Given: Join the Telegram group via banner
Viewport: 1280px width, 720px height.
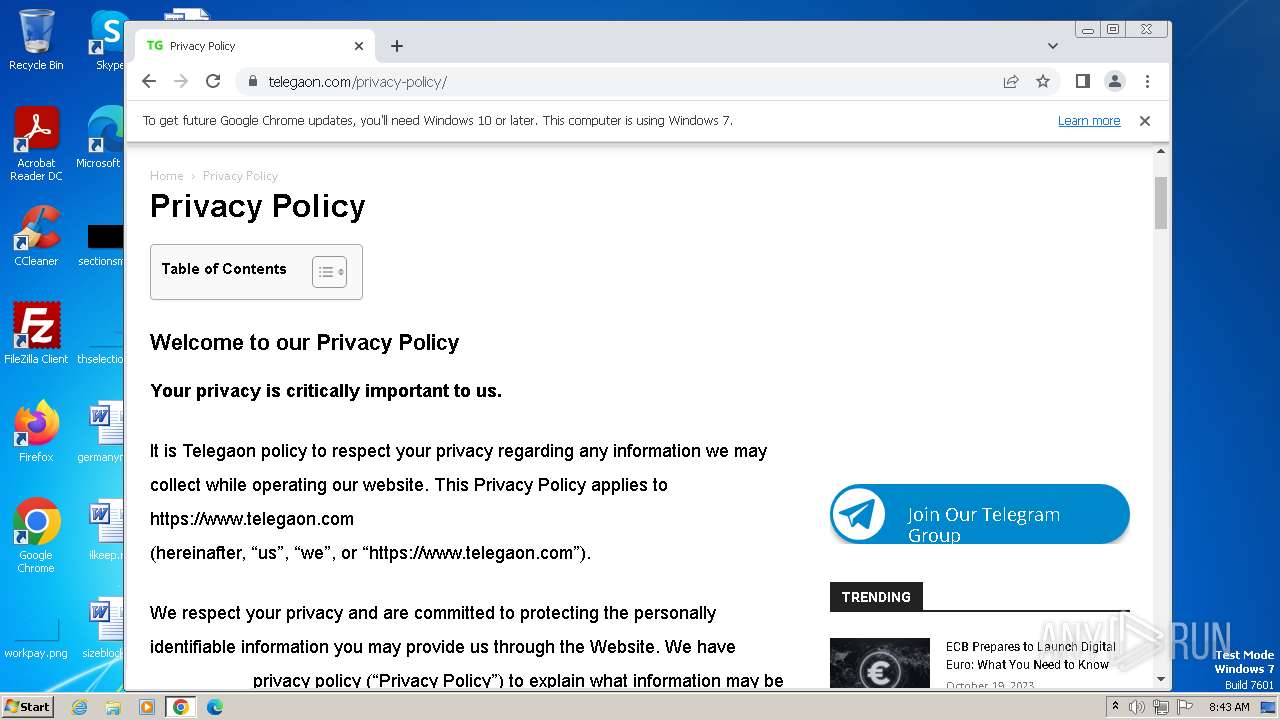Looking at the screenshot, I should click(x=979, y=515).
